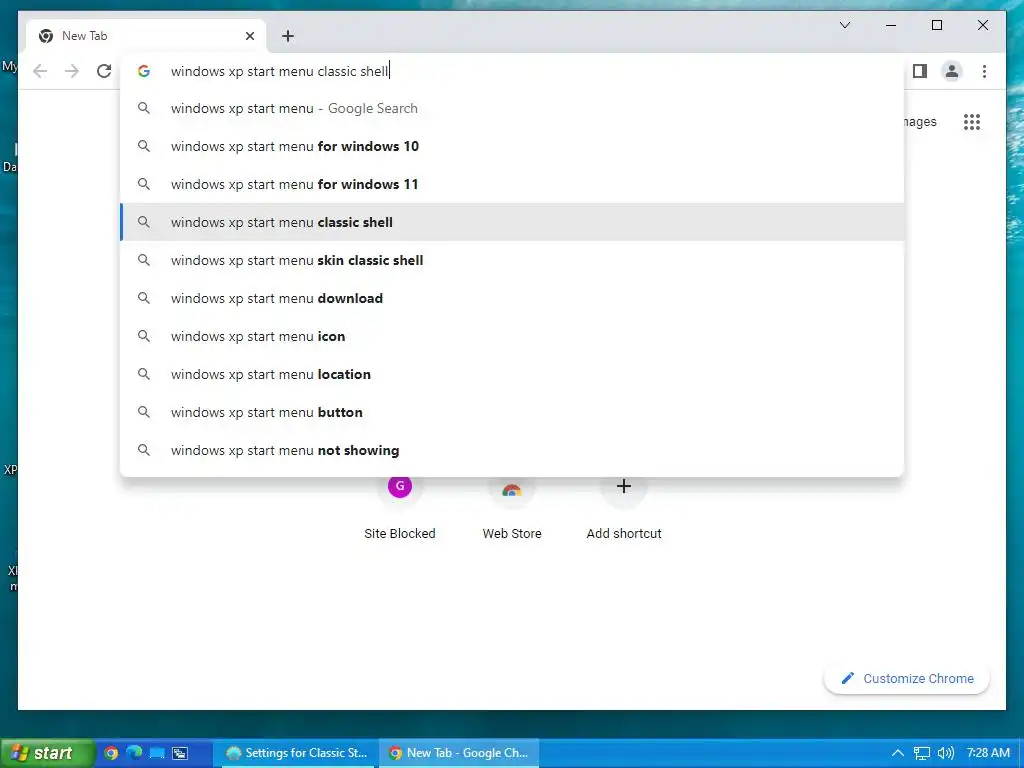Select the New Tab browser tab

coord(146,36)
